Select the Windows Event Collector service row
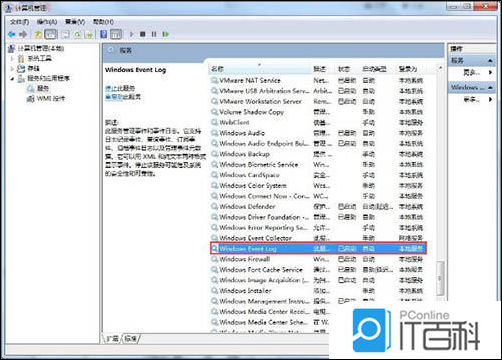 [318, 238]
